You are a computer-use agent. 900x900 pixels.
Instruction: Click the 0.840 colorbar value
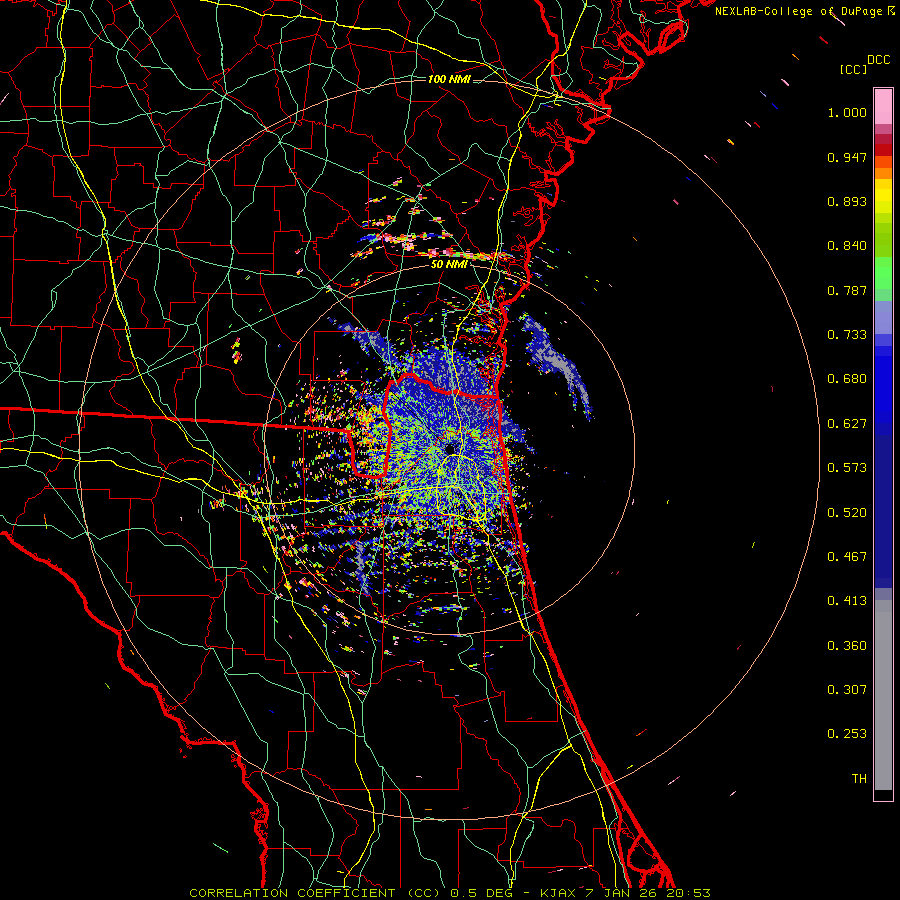point(847,246)
